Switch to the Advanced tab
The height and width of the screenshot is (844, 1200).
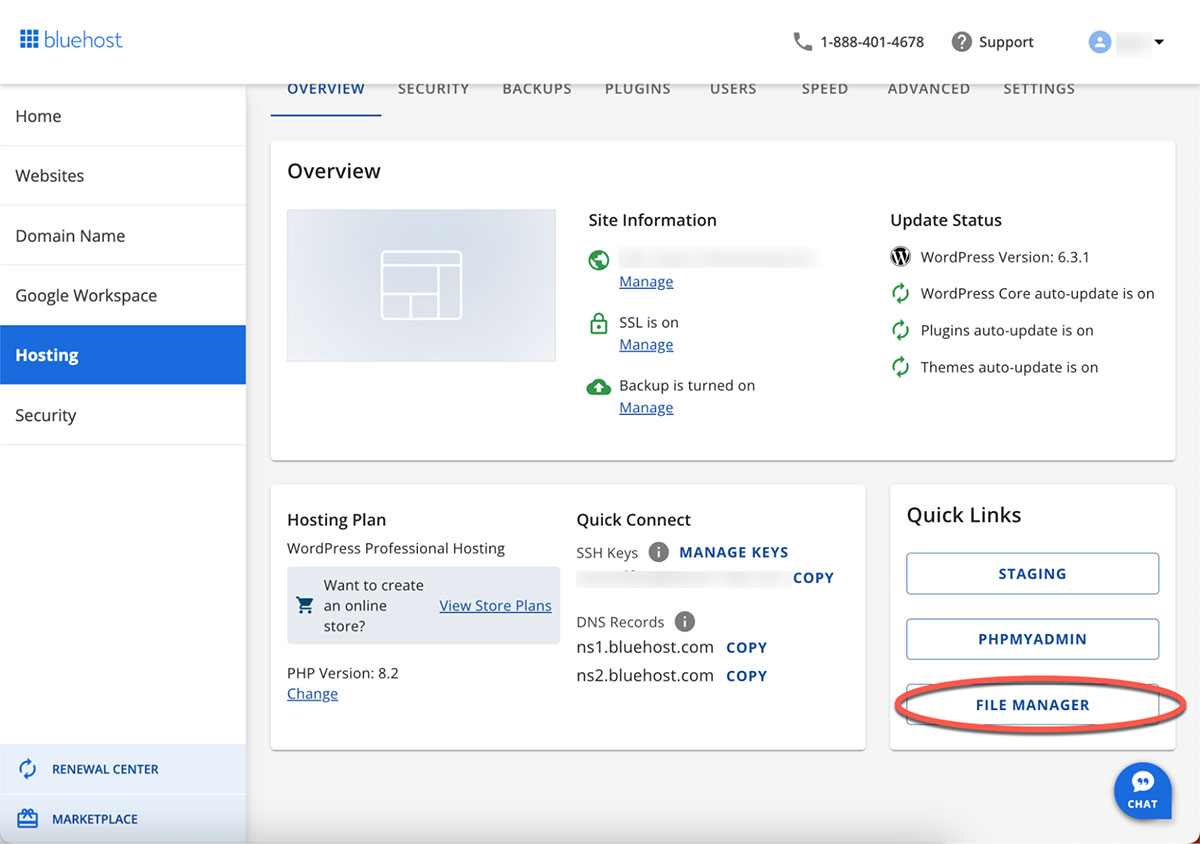[929, 89]
